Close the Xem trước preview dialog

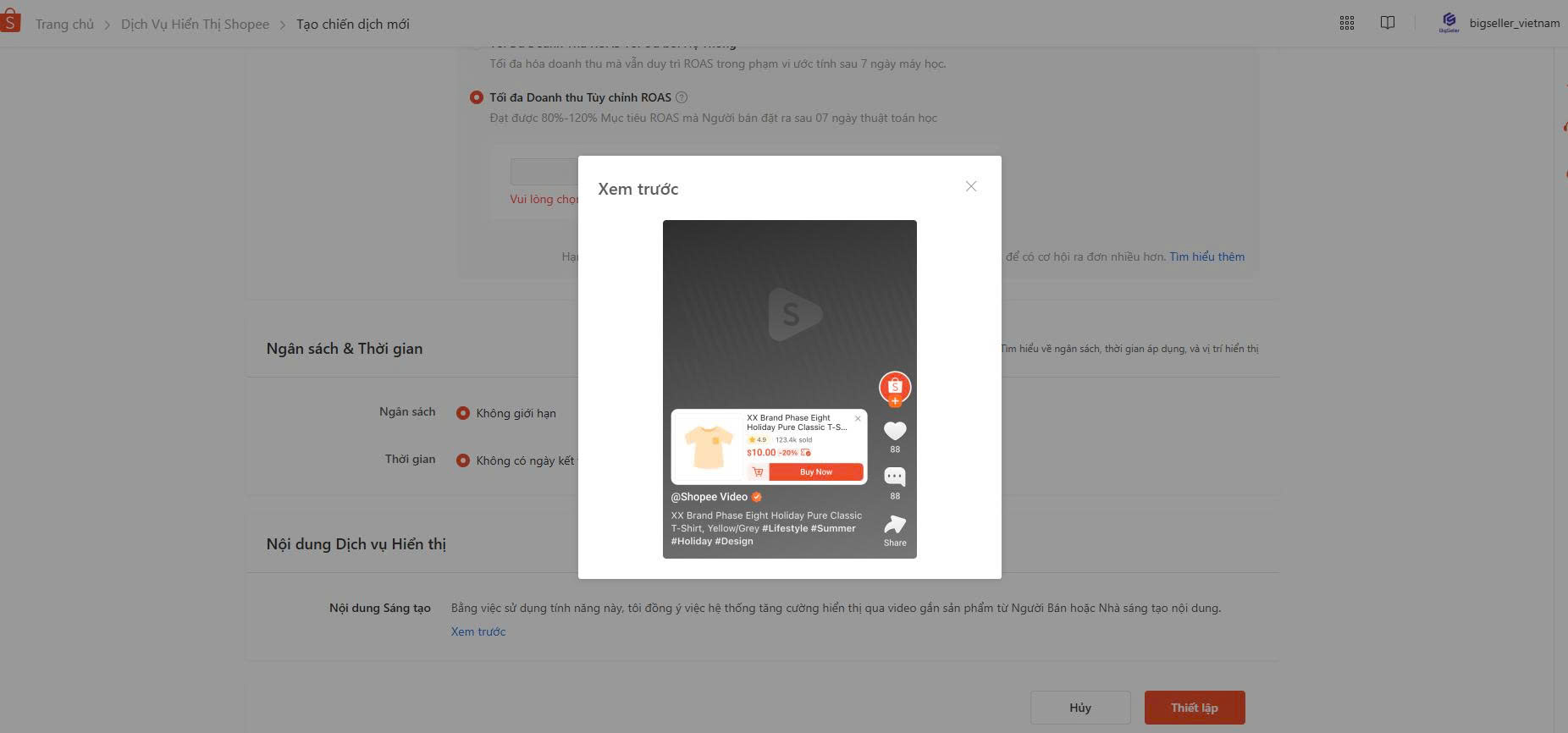point(971,186)
